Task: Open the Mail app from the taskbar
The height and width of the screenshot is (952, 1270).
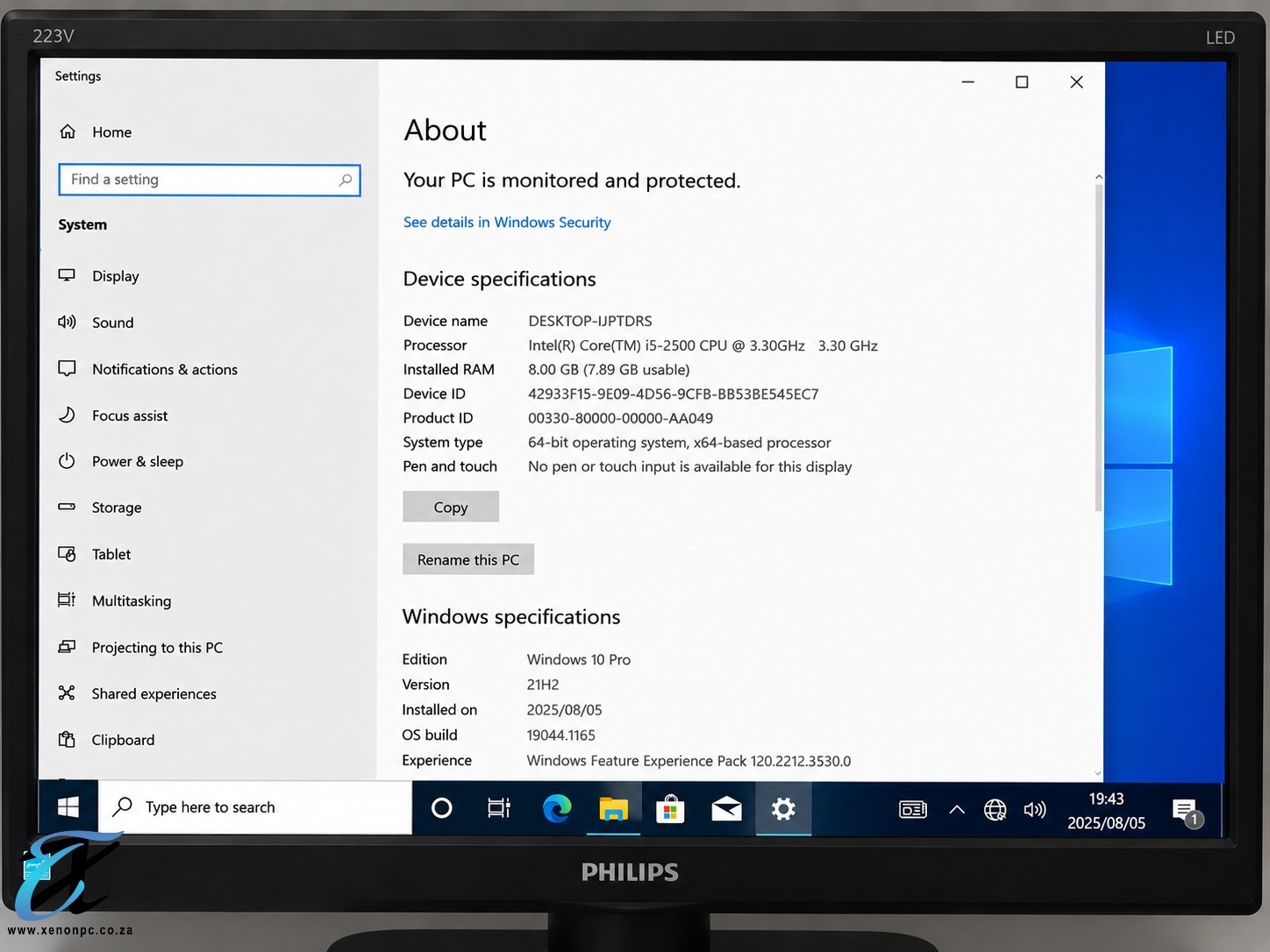Action: click(726, 808)
